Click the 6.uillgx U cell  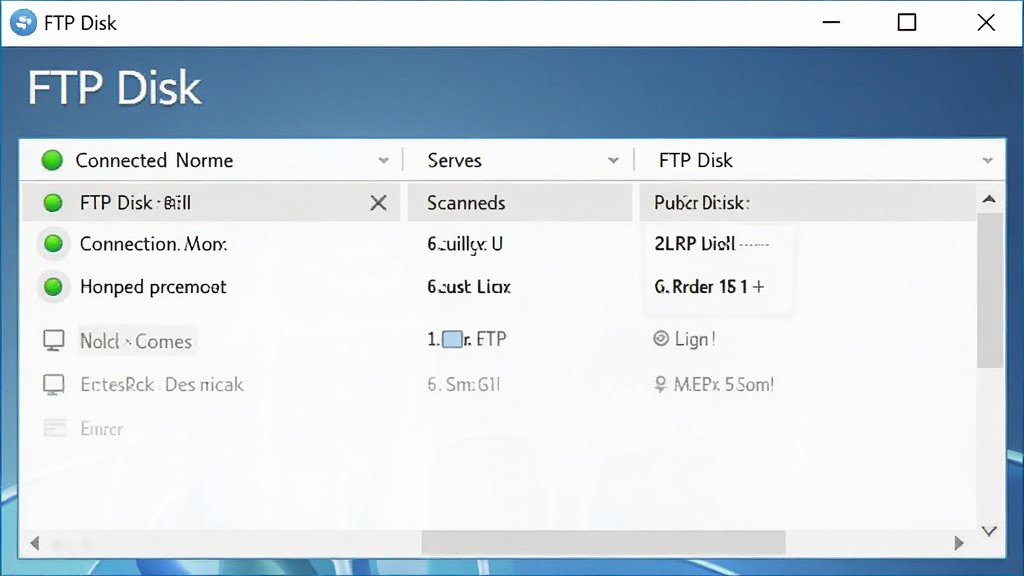[465, 244]
